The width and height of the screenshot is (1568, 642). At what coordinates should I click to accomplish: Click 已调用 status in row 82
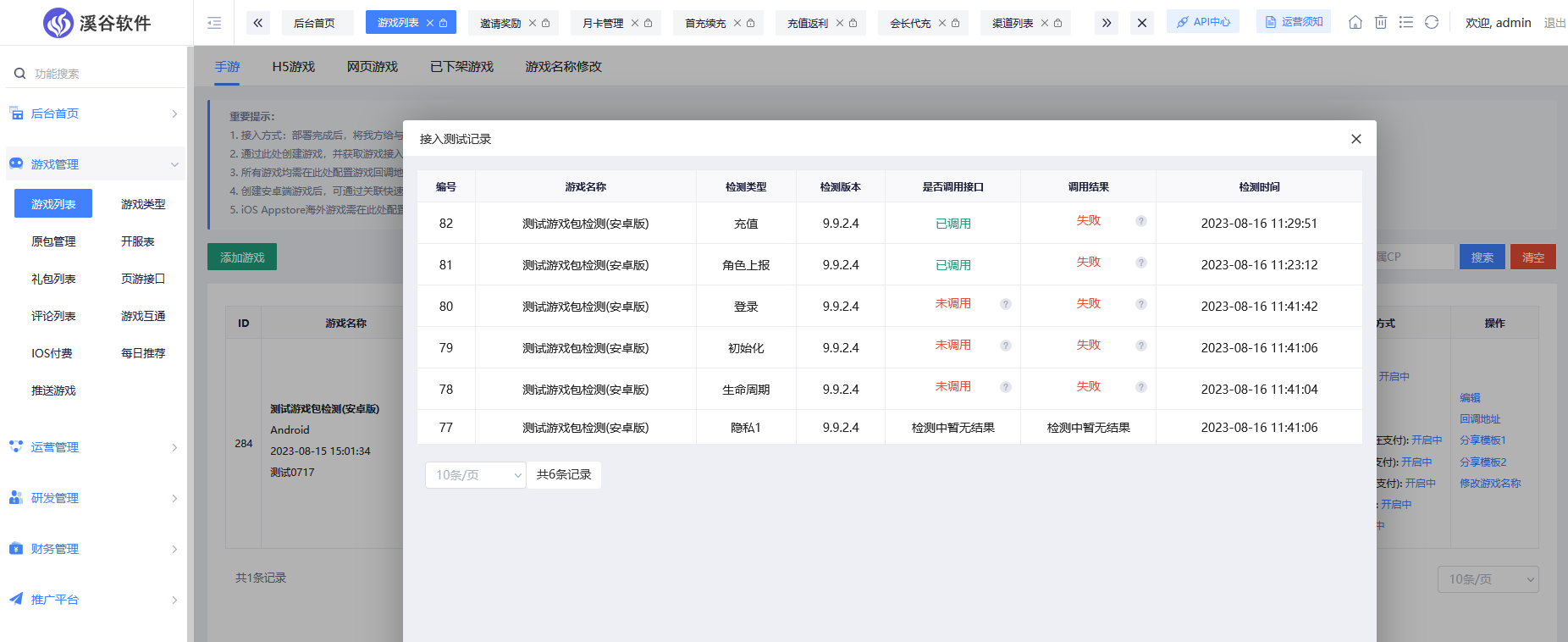953,224
